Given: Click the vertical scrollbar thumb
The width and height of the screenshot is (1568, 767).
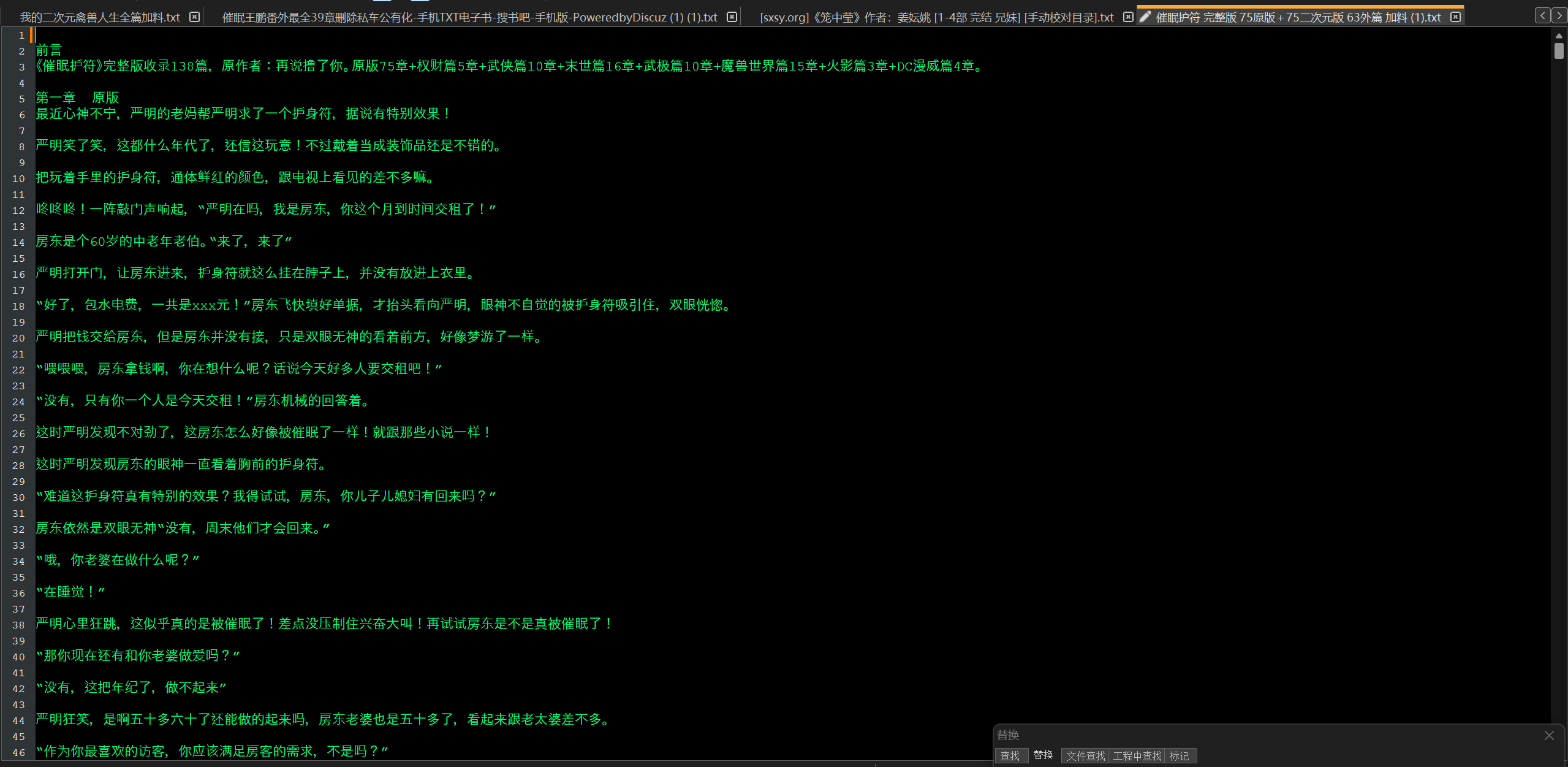Looking at the screenshot, I should [x=1559, y=50].
